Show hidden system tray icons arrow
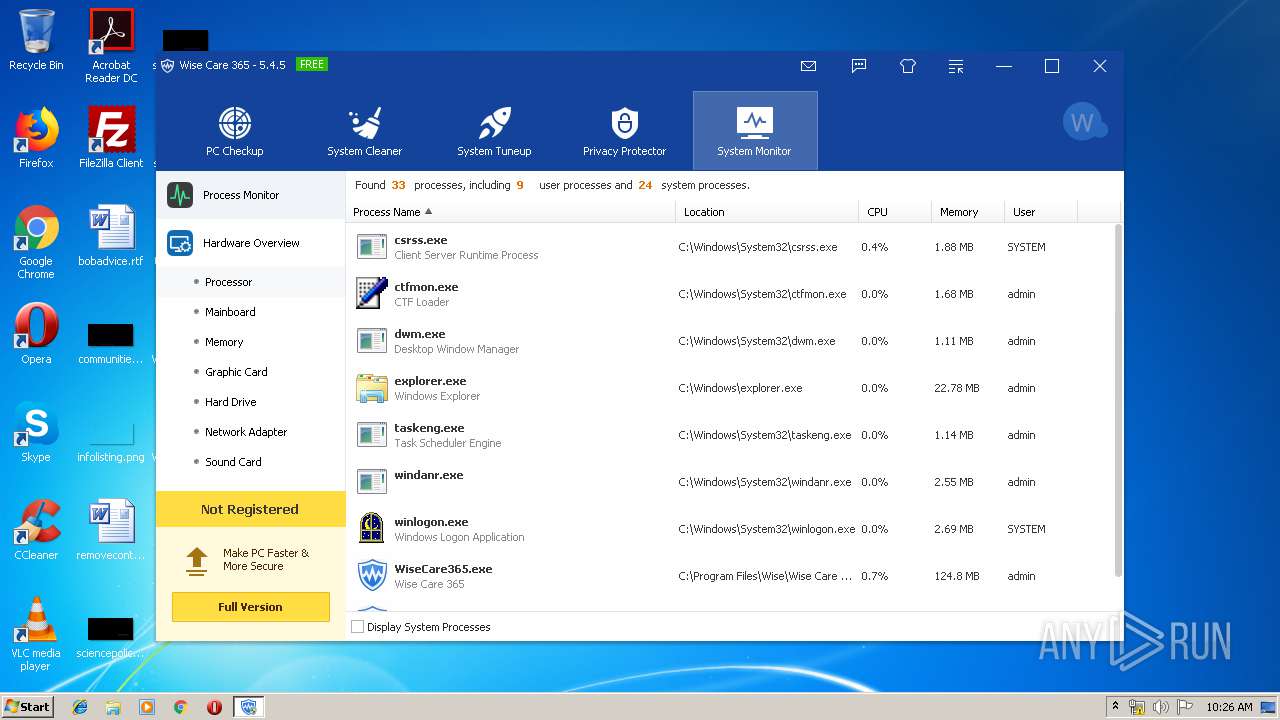The height and width of the screenshot is (720, 1280). (1115, 707)
